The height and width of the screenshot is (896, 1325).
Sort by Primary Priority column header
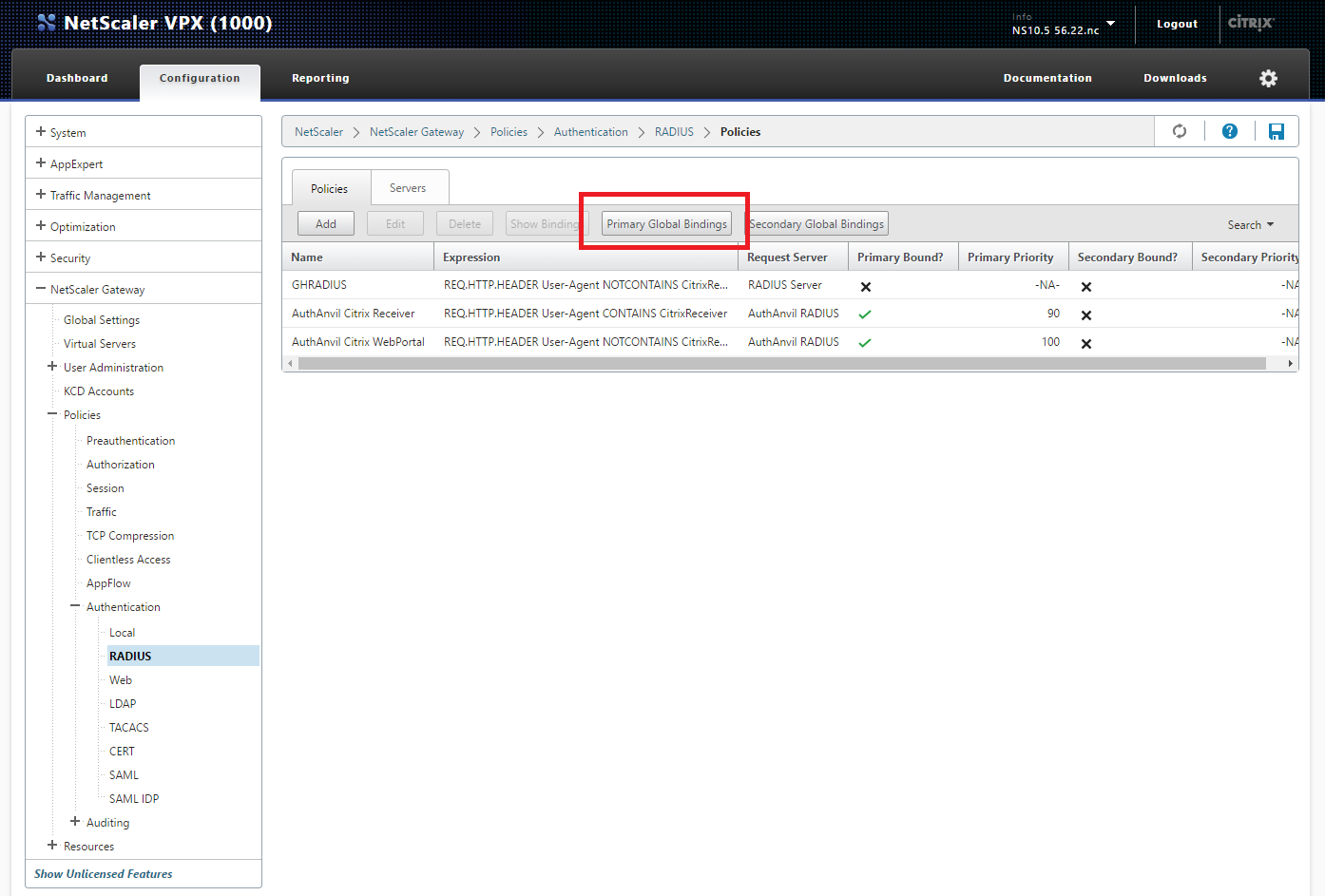tap(1013, 257)
